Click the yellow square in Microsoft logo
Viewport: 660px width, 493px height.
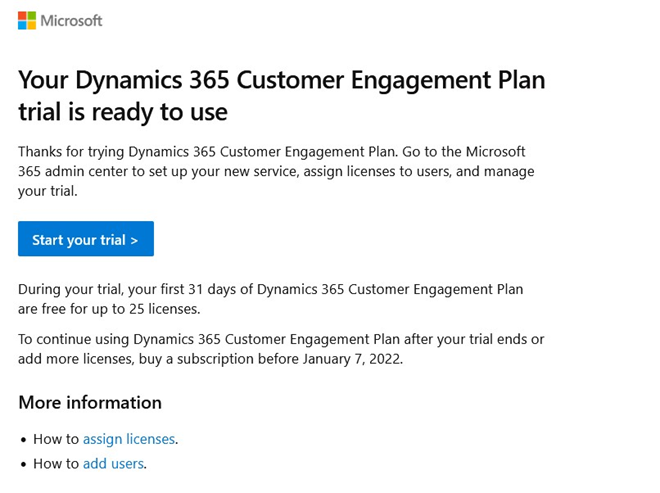[x=32, y=25]
